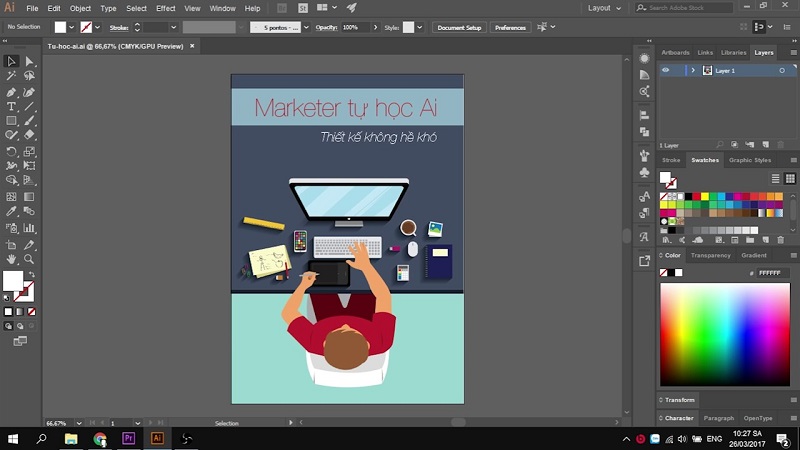This screenshot has width=800, height=450.
Task: Open the Layout workspace dropdown
Action: [604, 8]
